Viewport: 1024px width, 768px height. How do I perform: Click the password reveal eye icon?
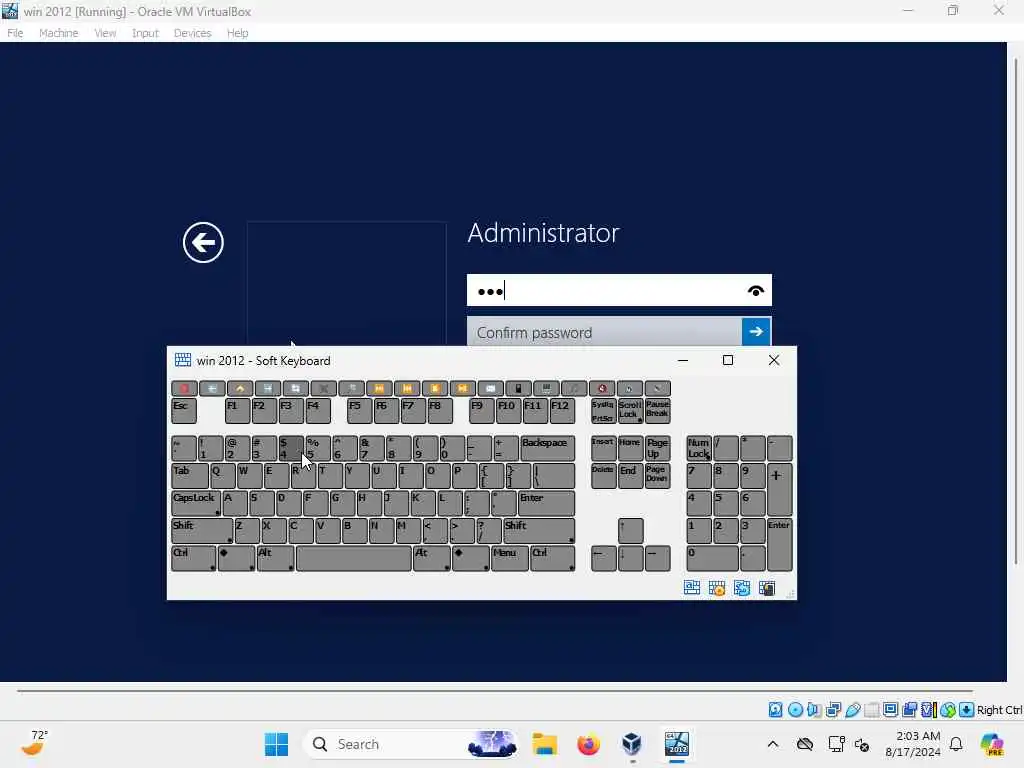[x=756, y=291]
